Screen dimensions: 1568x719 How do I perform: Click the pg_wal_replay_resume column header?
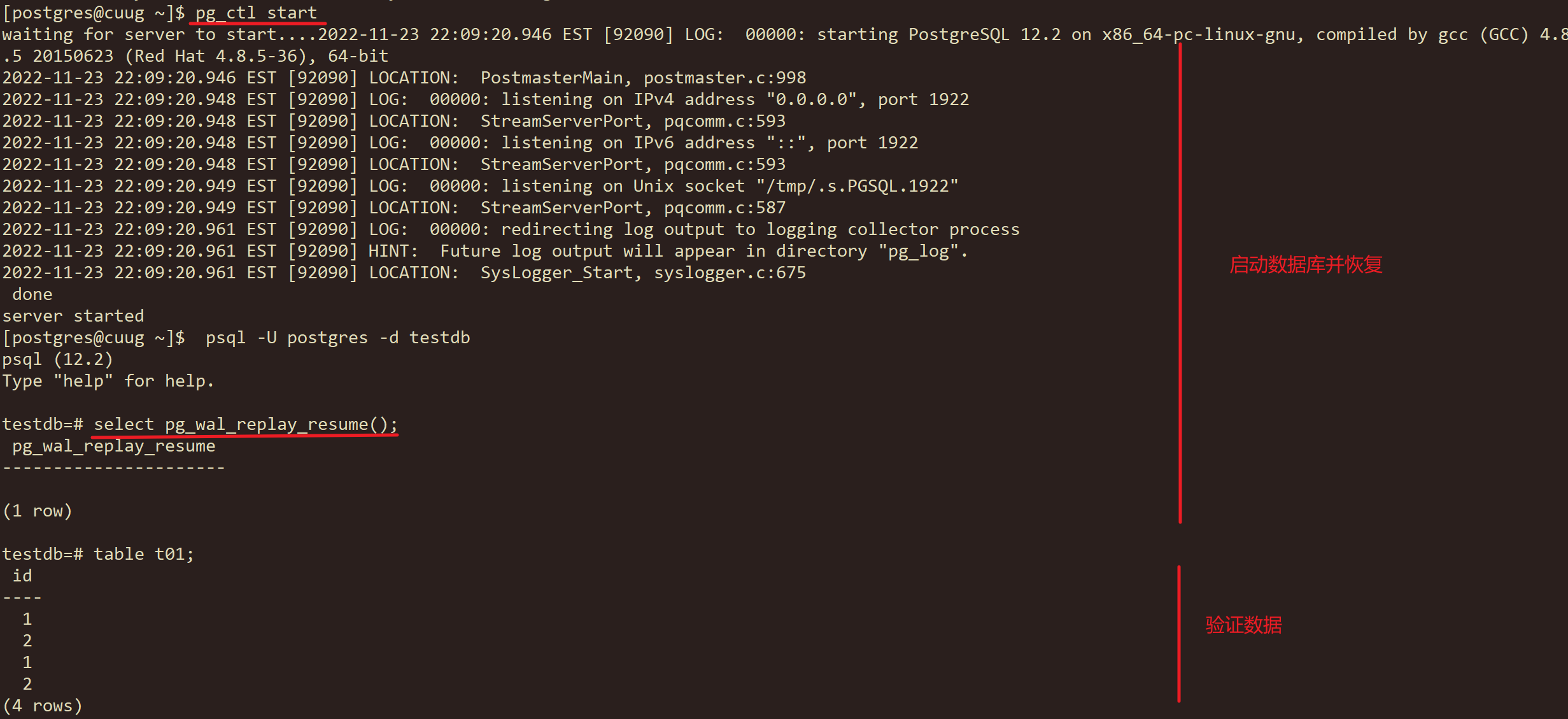pyautogui.click(x=114, y=446)
